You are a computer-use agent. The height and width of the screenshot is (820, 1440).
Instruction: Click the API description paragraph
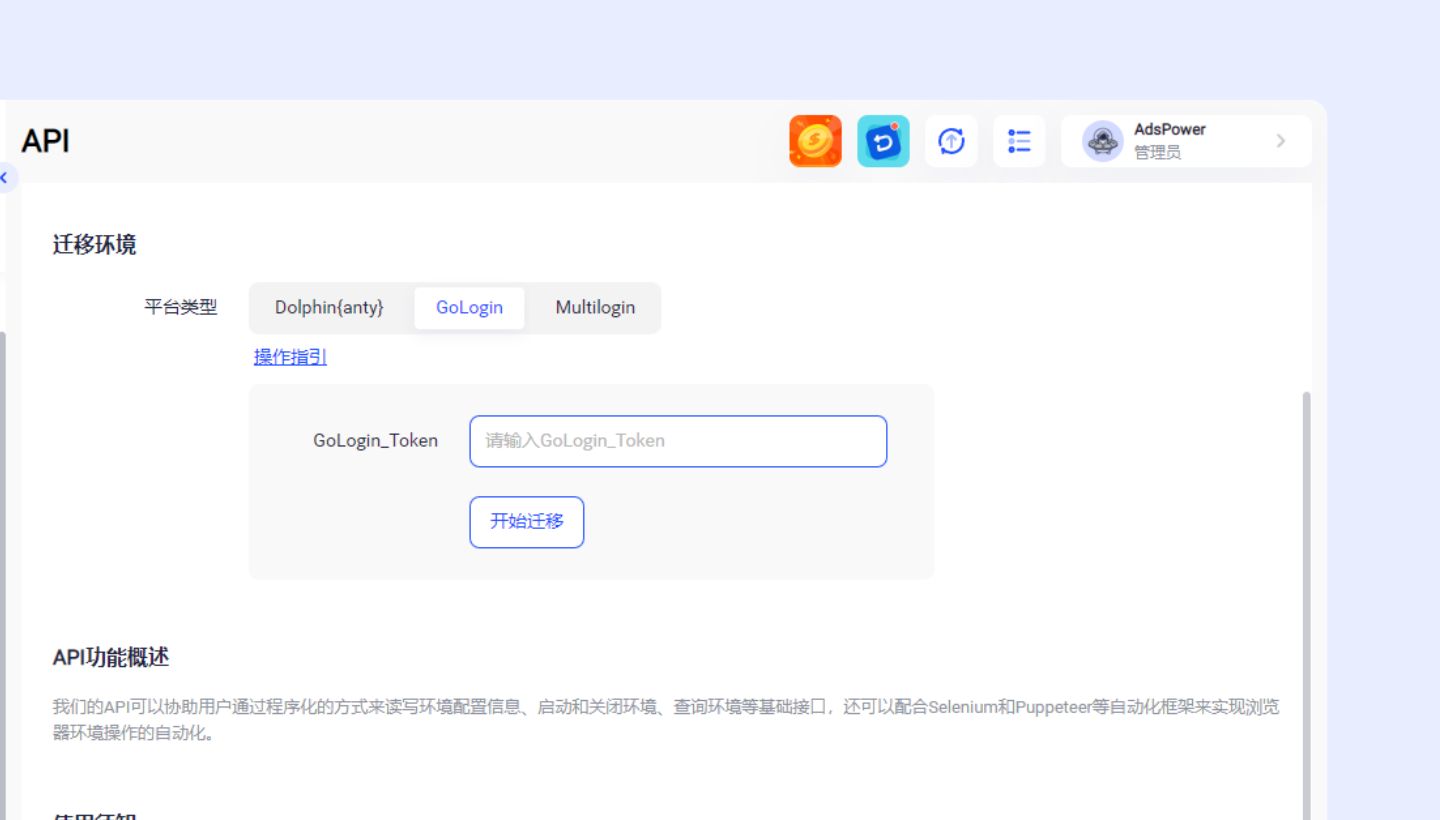click(666, 720)
